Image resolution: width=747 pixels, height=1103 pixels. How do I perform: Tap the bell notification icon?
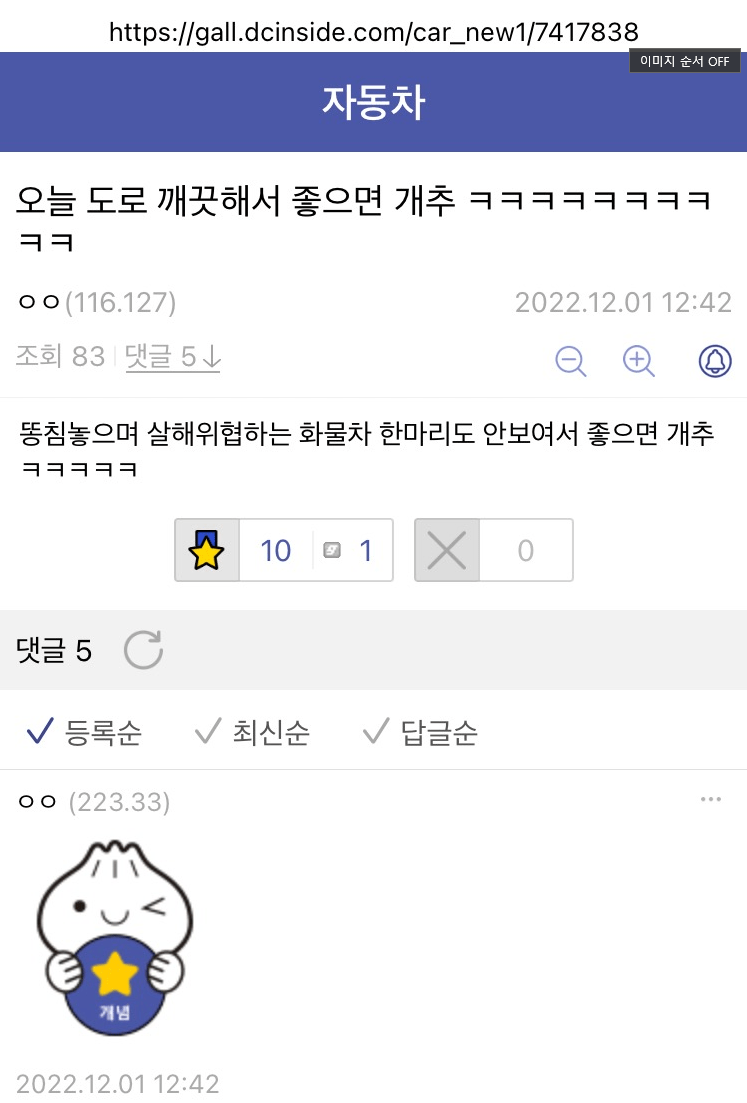[715, 361]
